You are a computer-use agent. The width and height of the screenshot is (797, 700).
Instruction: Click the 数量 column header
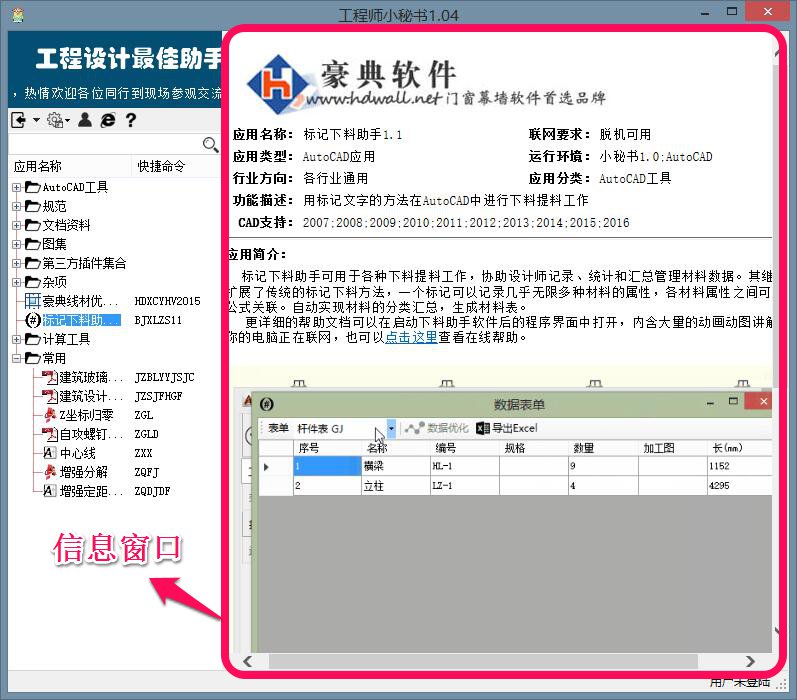click(x=603, y=448)
